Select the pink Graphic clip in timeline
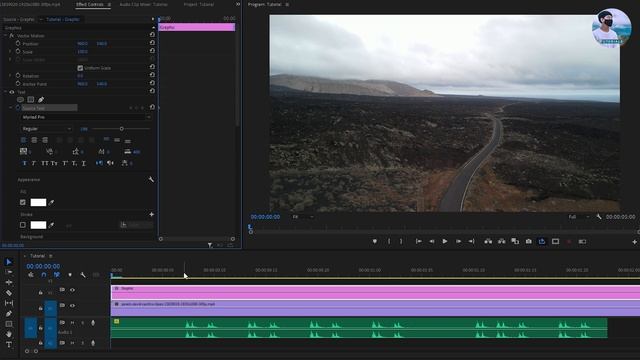Image resolution: width=640 pixels, height=360 pixels. pyautogui.click(x=375, y=293)
